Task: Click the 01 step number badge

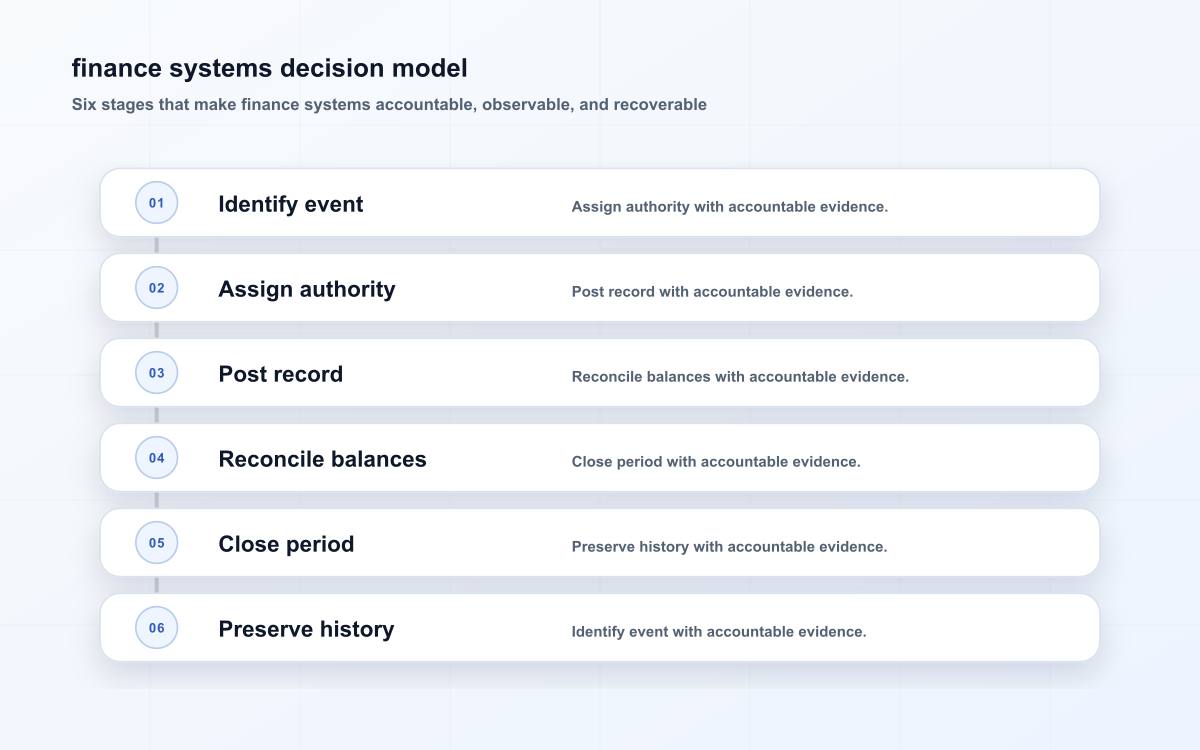Action: [156, 203]
